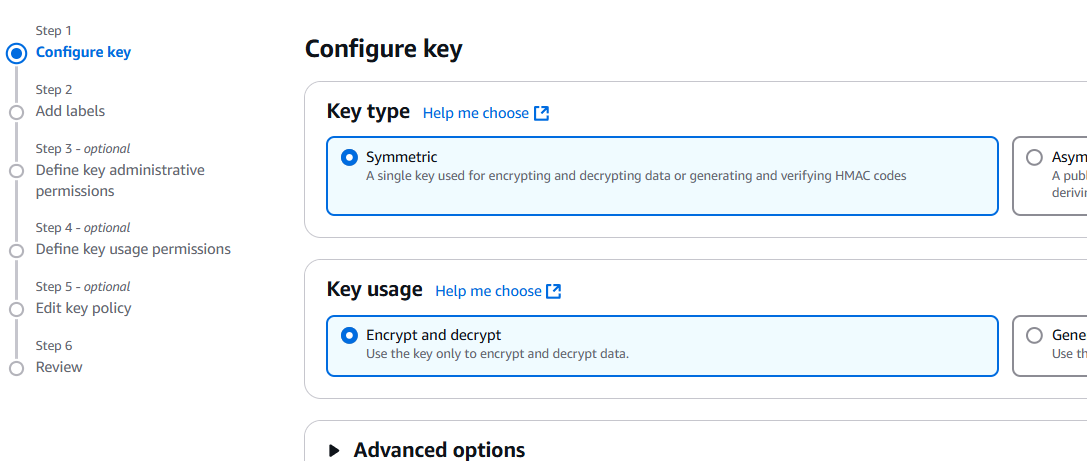Click the Define key usage permissions step circle
This screenshot has width=1087, height=461.
(16, 250)
